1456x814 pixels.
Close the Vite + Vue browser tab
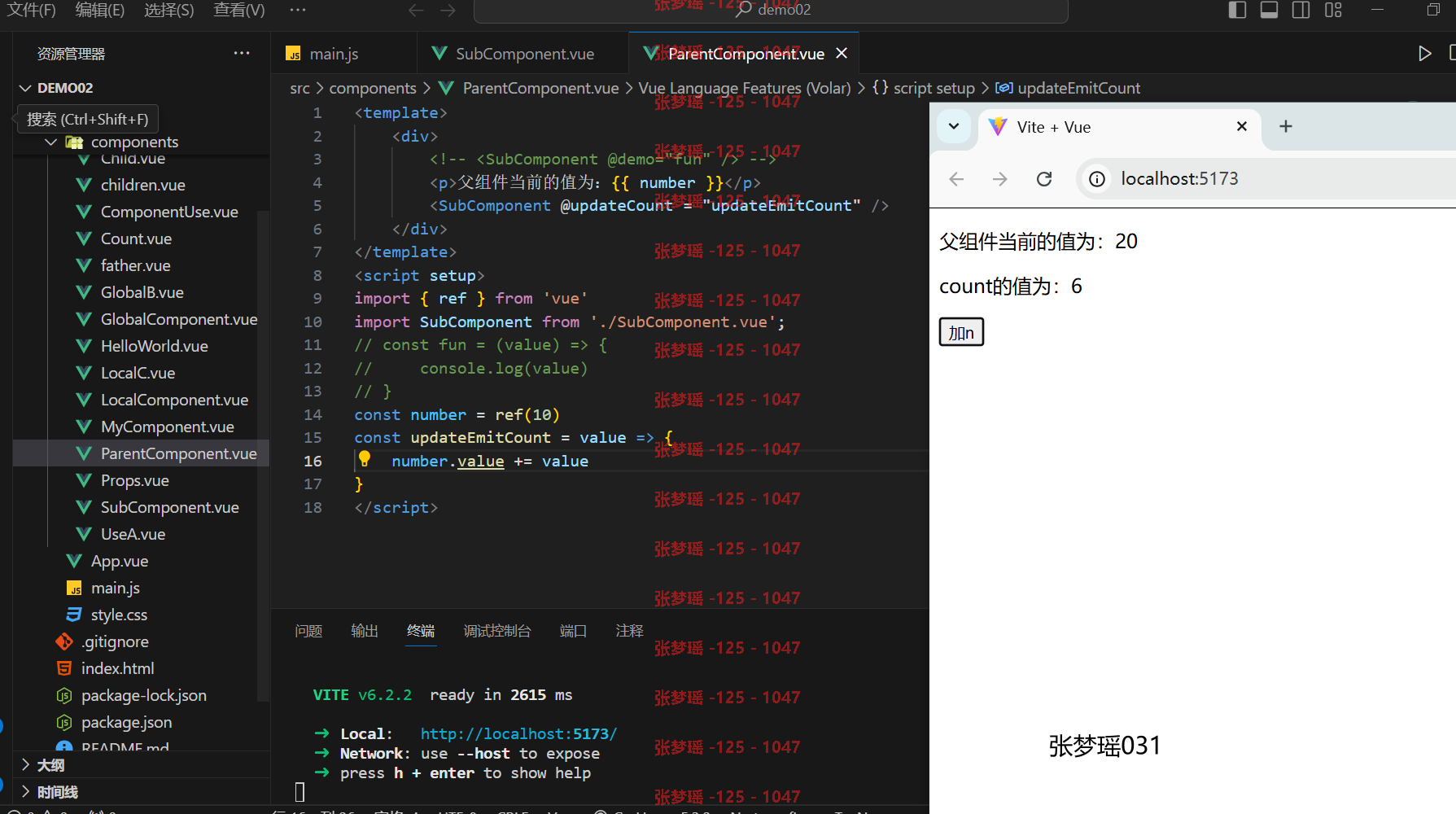[x=1242, y=126]
